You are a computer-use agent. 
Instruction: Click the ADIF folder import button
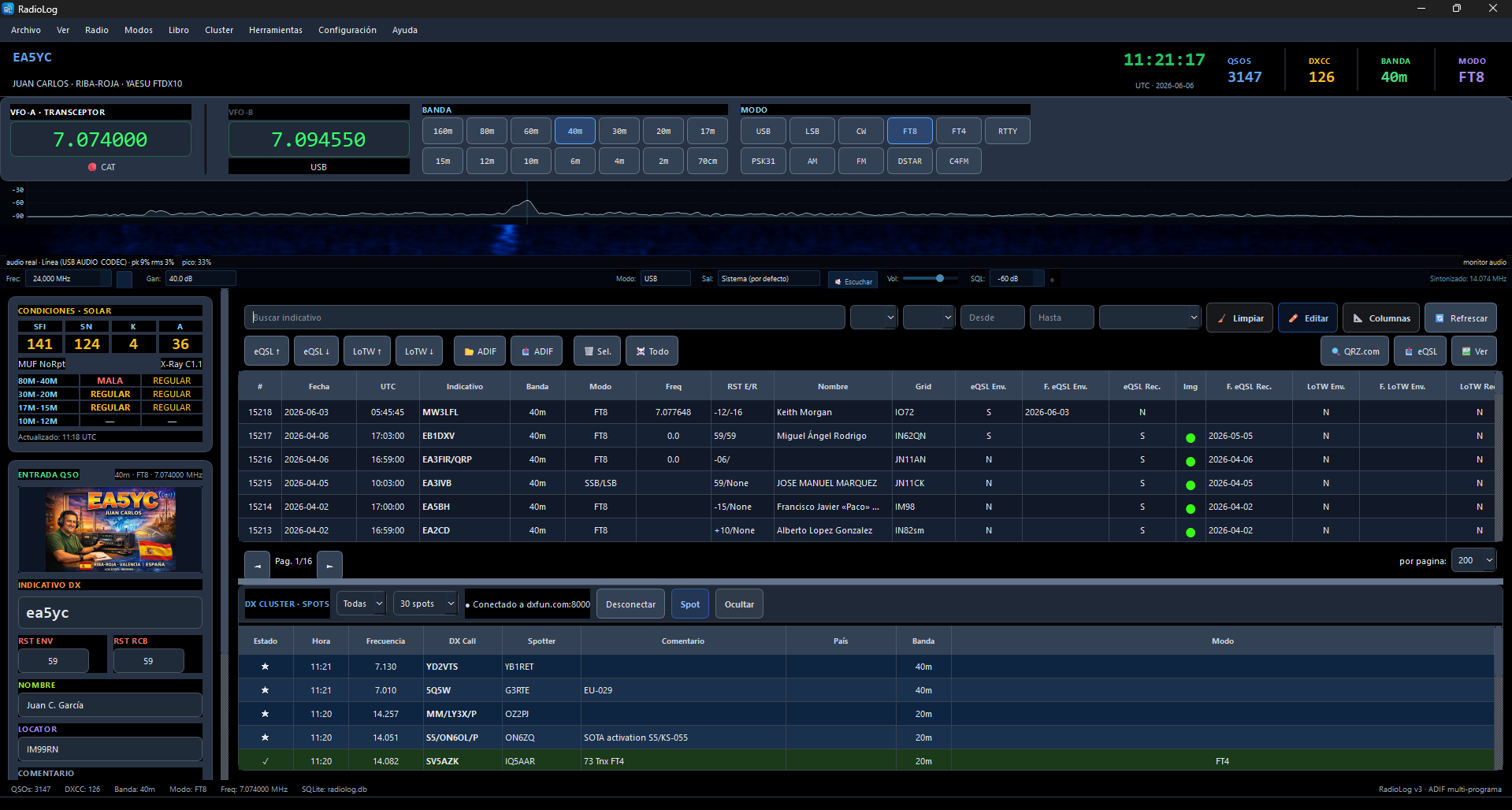pyautogui.click(x=480, y=351)
